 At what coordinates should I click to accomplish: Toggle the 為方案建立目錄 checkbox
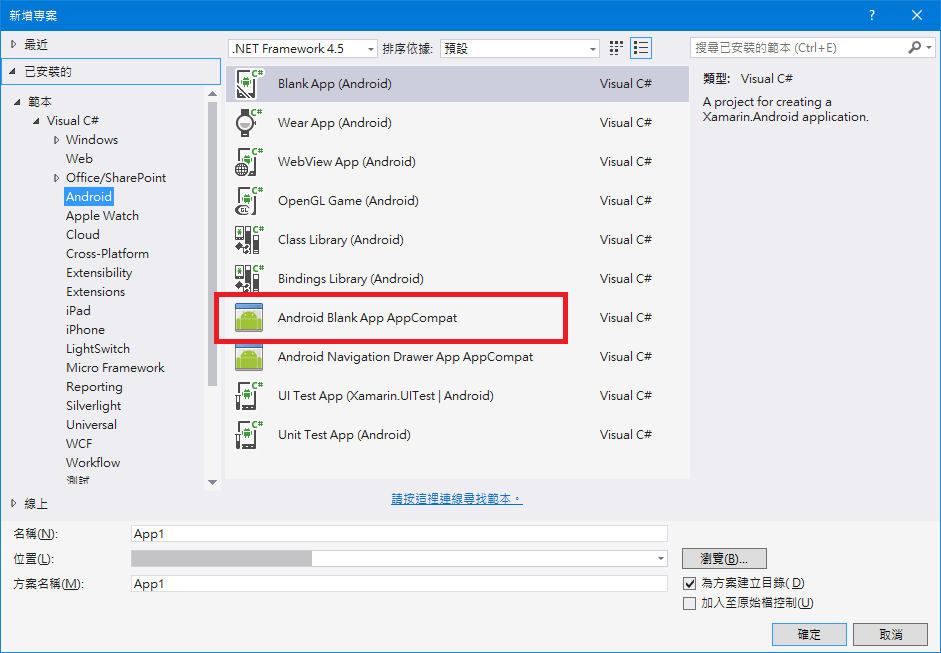point(690,583)
